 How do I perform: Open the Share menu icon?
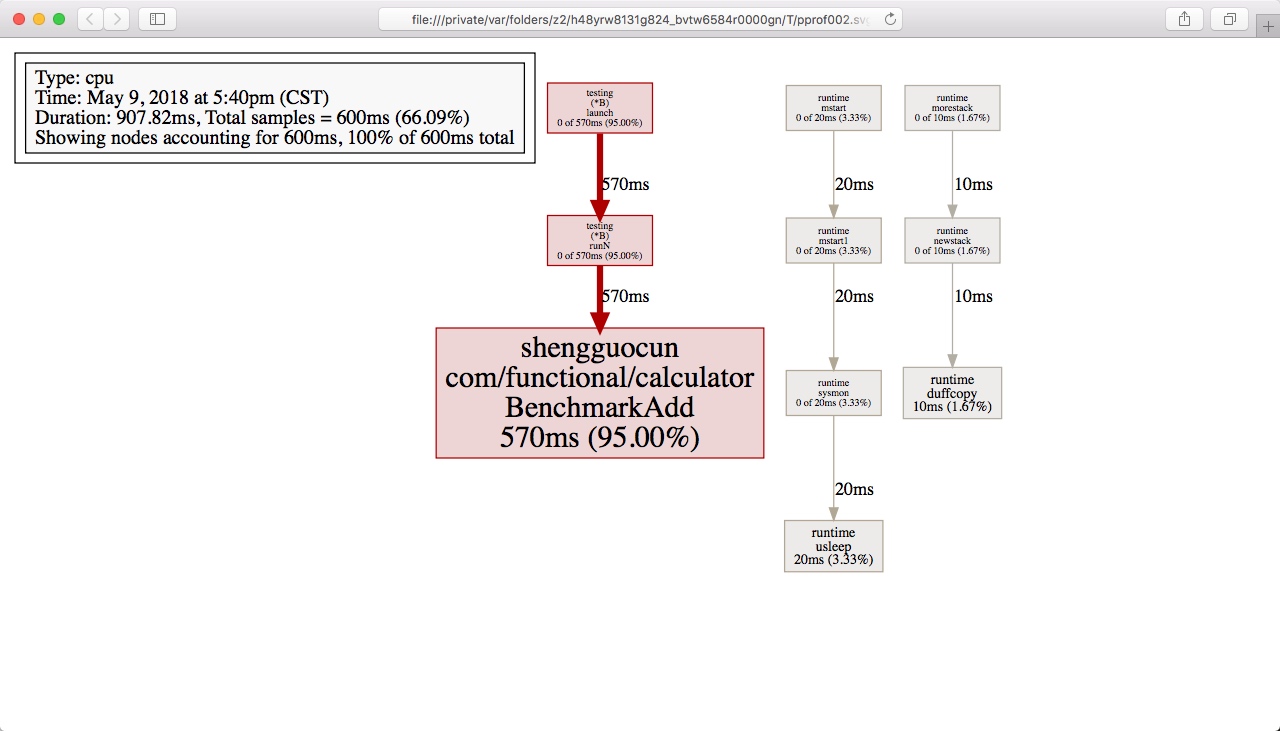click(1184, 19)
